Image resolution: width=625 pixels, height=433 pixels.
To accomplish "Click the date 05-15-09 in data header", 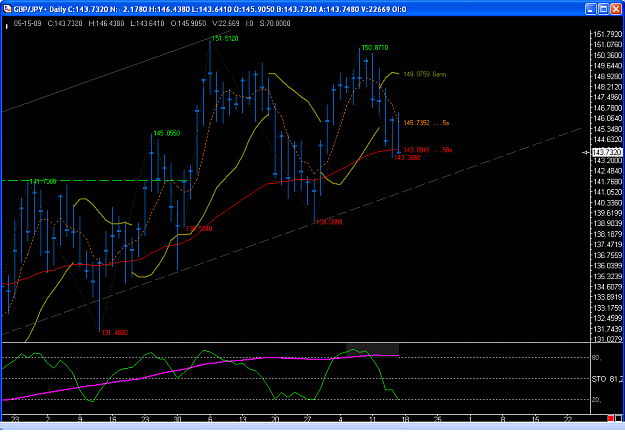I will coord(28,24).
